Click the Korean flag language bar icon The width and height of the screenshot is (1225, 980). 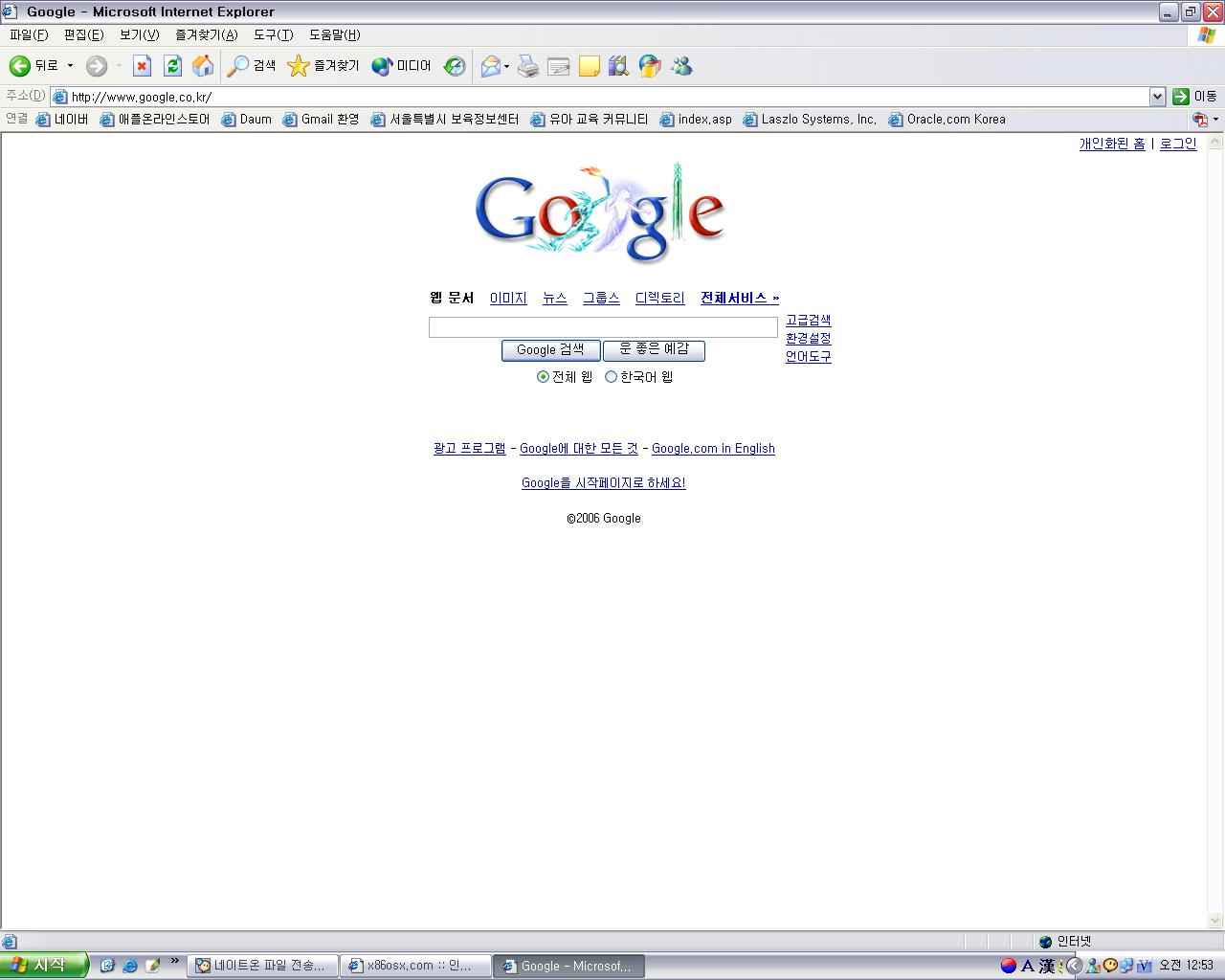point(1008,966)
